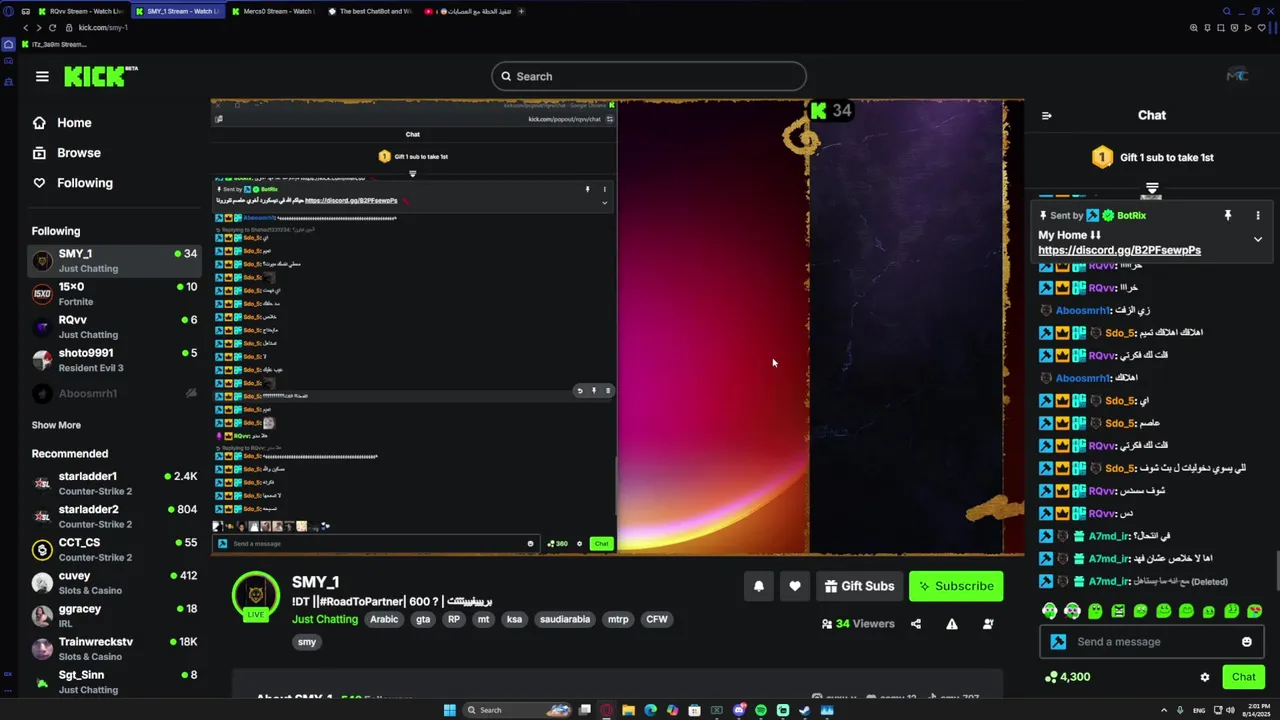Screen dimensions: 1280x720
Task: Click the smy stream tag
Action: click(307, 642)
